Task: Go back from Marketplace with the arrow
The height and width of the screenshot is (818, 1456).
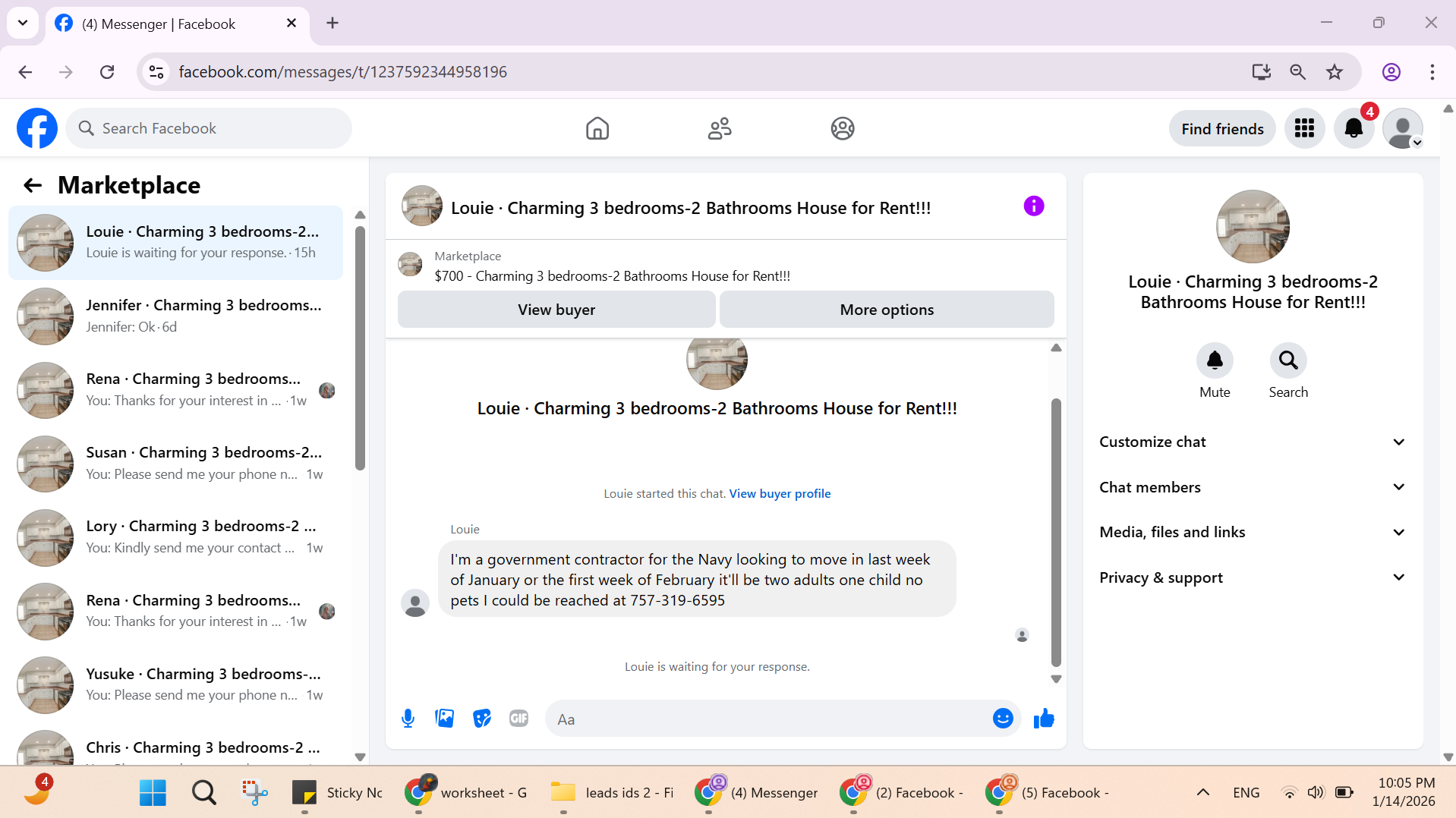Action: pos(33,185)
